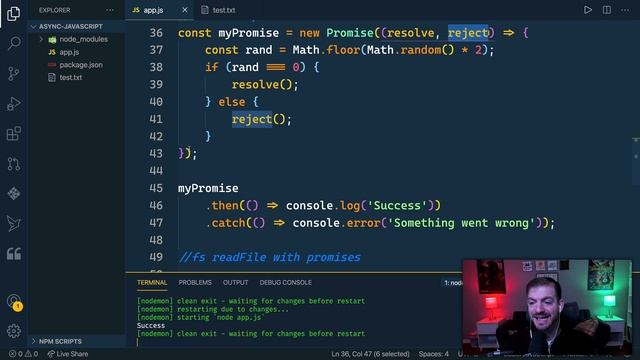Click the resolve() call on line 39

(265, 85)
